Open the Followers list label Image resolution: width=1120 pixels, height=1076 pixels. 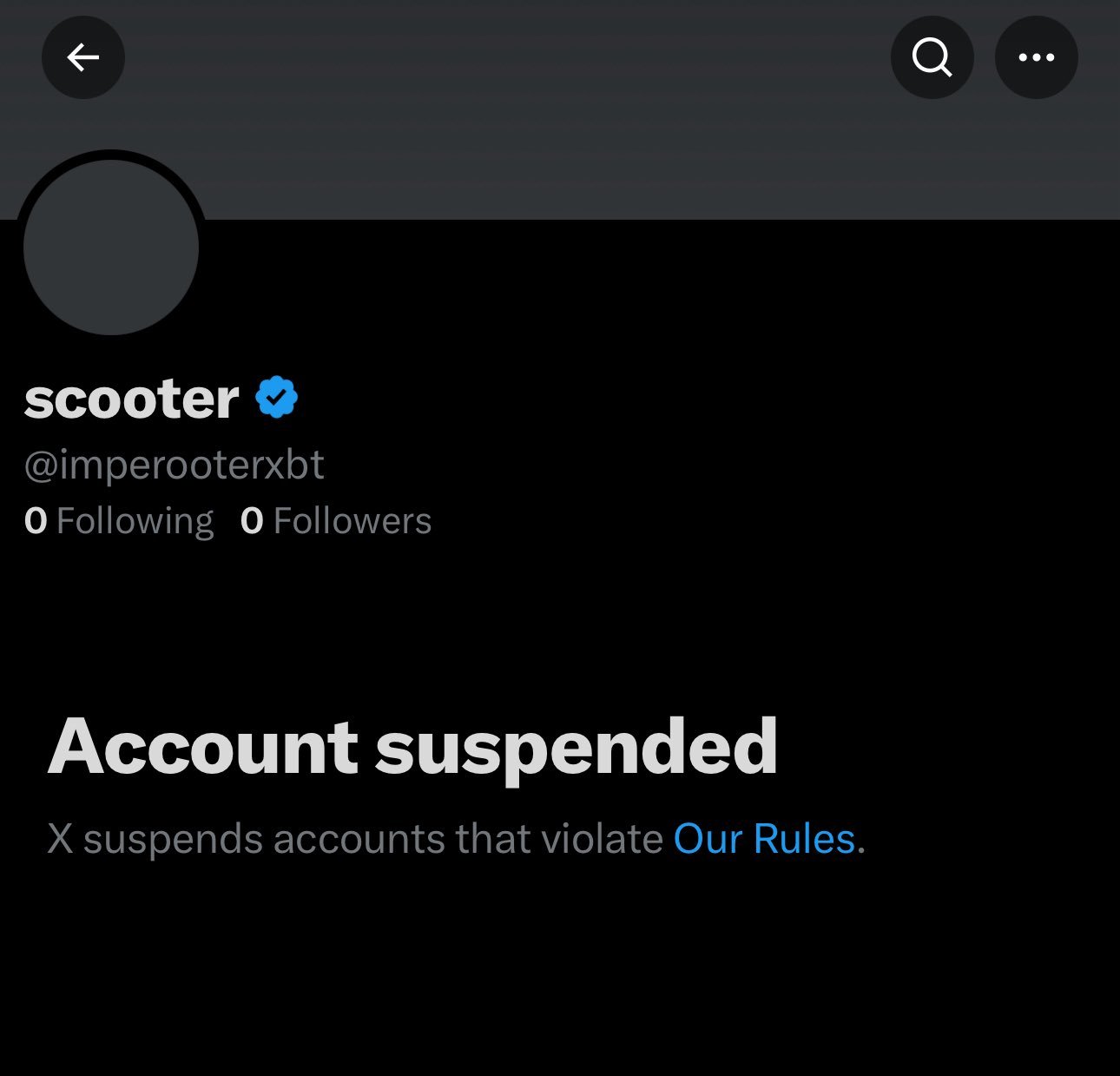(352, 521)
